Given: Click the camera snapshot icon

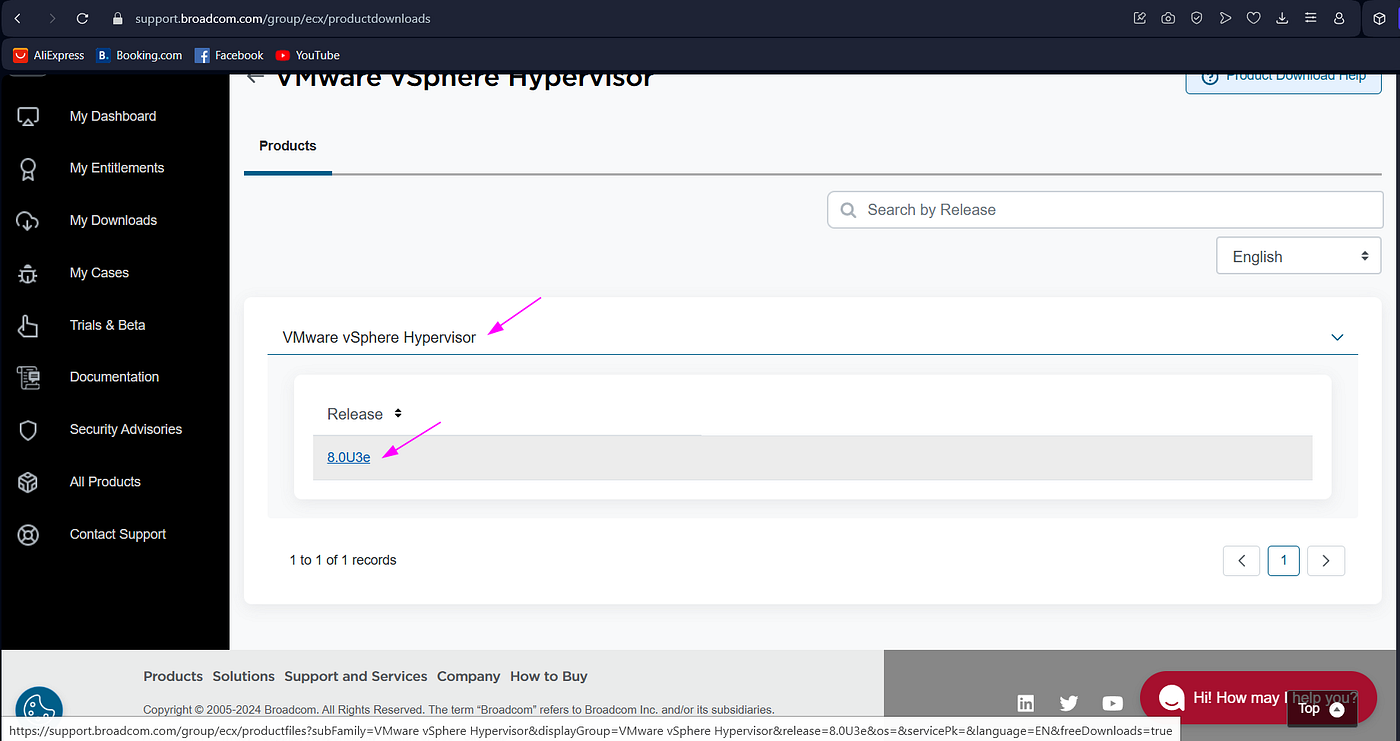Looking at the screenshot, I should (x=1168, y=18).
